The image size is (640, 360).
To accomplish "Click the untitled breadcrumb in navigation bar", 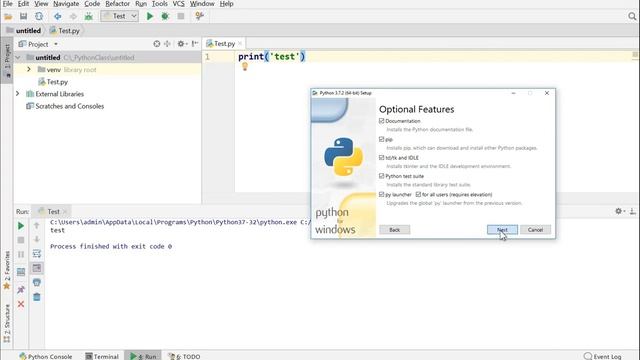I will coord(24,31).
